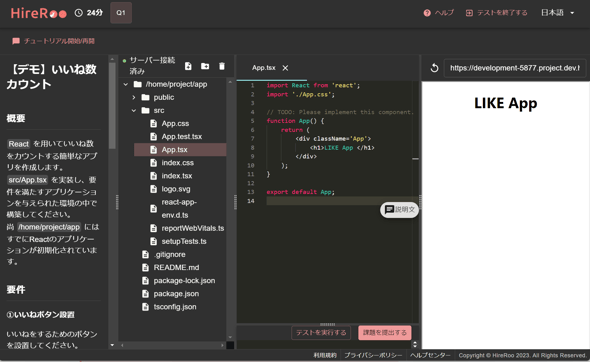Open the 説明文 description bubble
This screenshot has height=362, width=590.
(399, 210)
